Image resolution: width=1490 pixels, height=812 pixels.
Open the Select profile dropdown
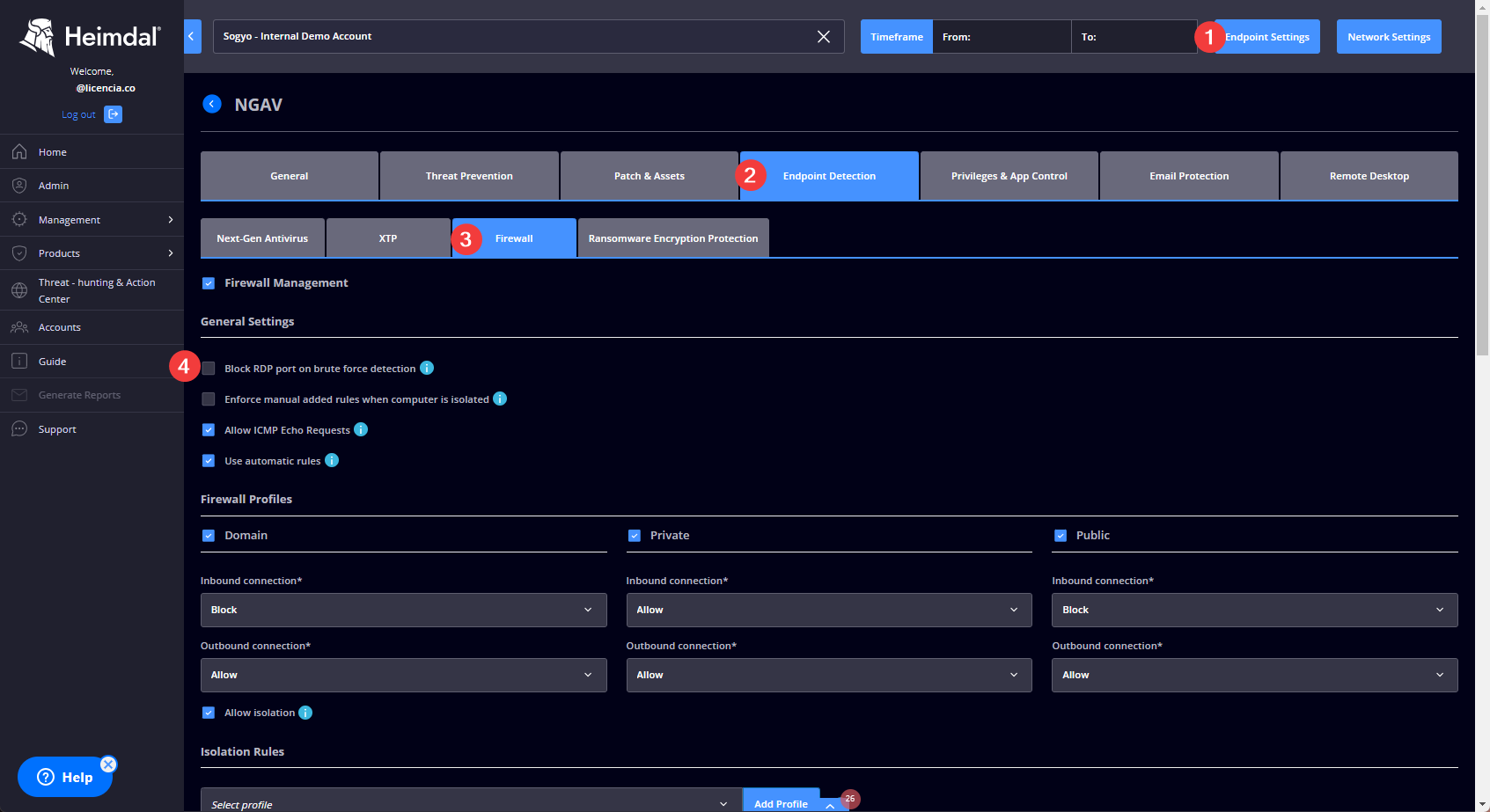click(x=471, y=800)
